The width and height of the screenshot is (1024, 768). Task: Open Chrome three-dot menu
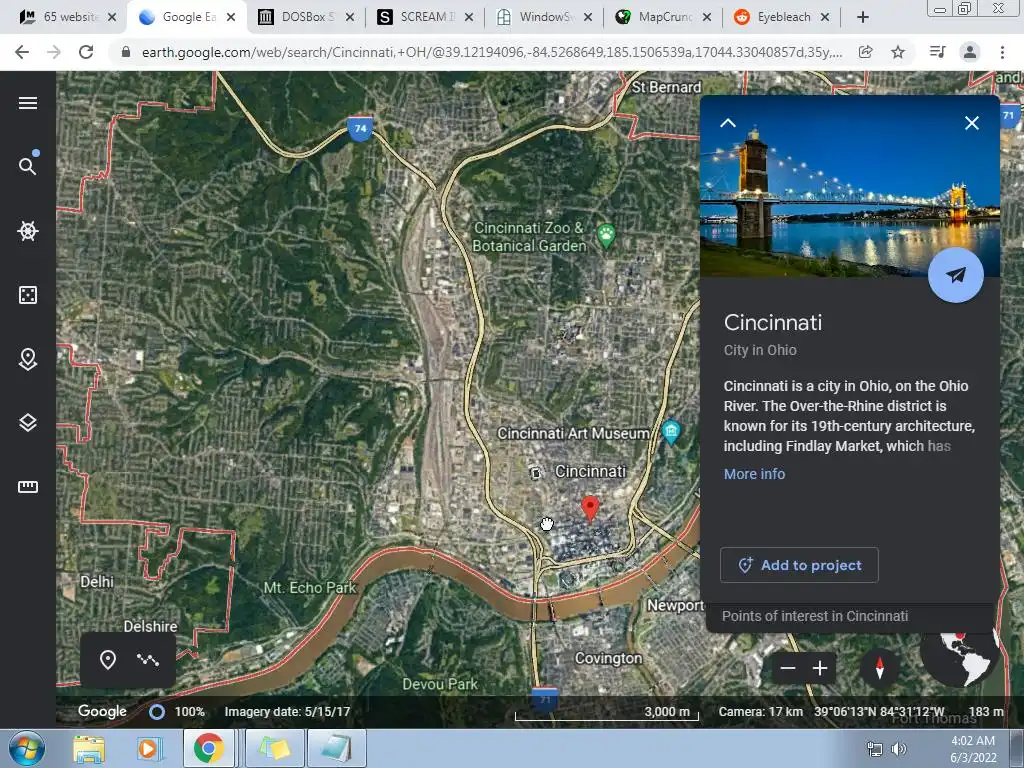pyautogui.click(x=1002, y=52)
